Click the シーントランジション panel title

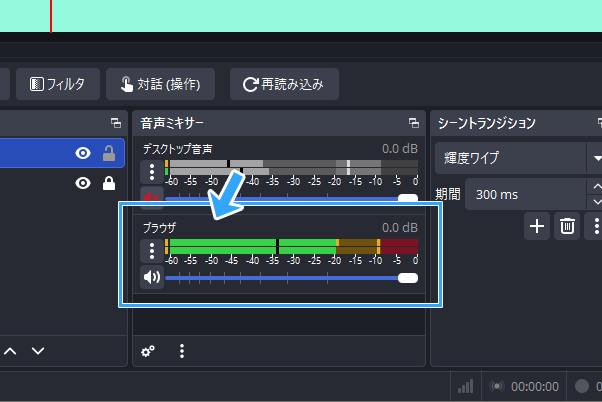[x=487, y=123]
